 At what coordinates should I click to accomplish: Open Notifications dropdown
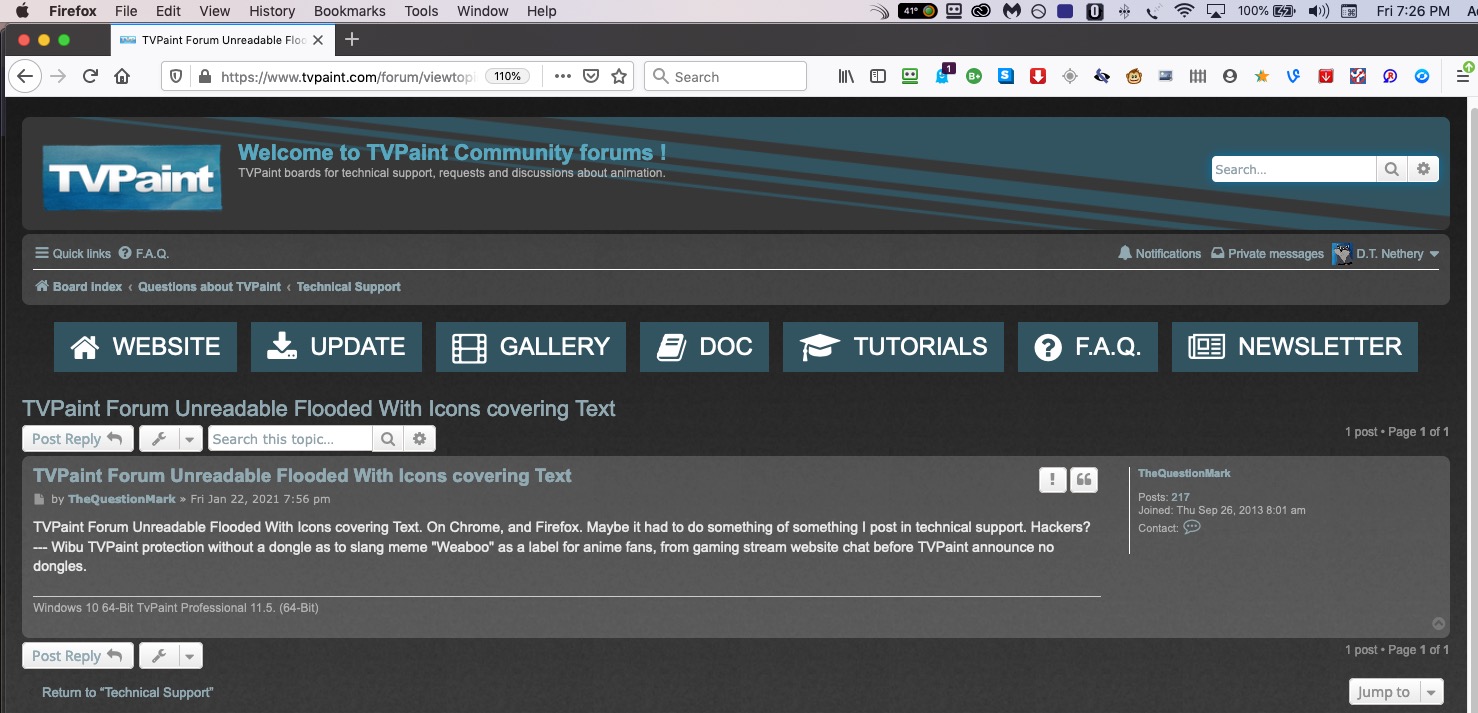click(1160, 254)
